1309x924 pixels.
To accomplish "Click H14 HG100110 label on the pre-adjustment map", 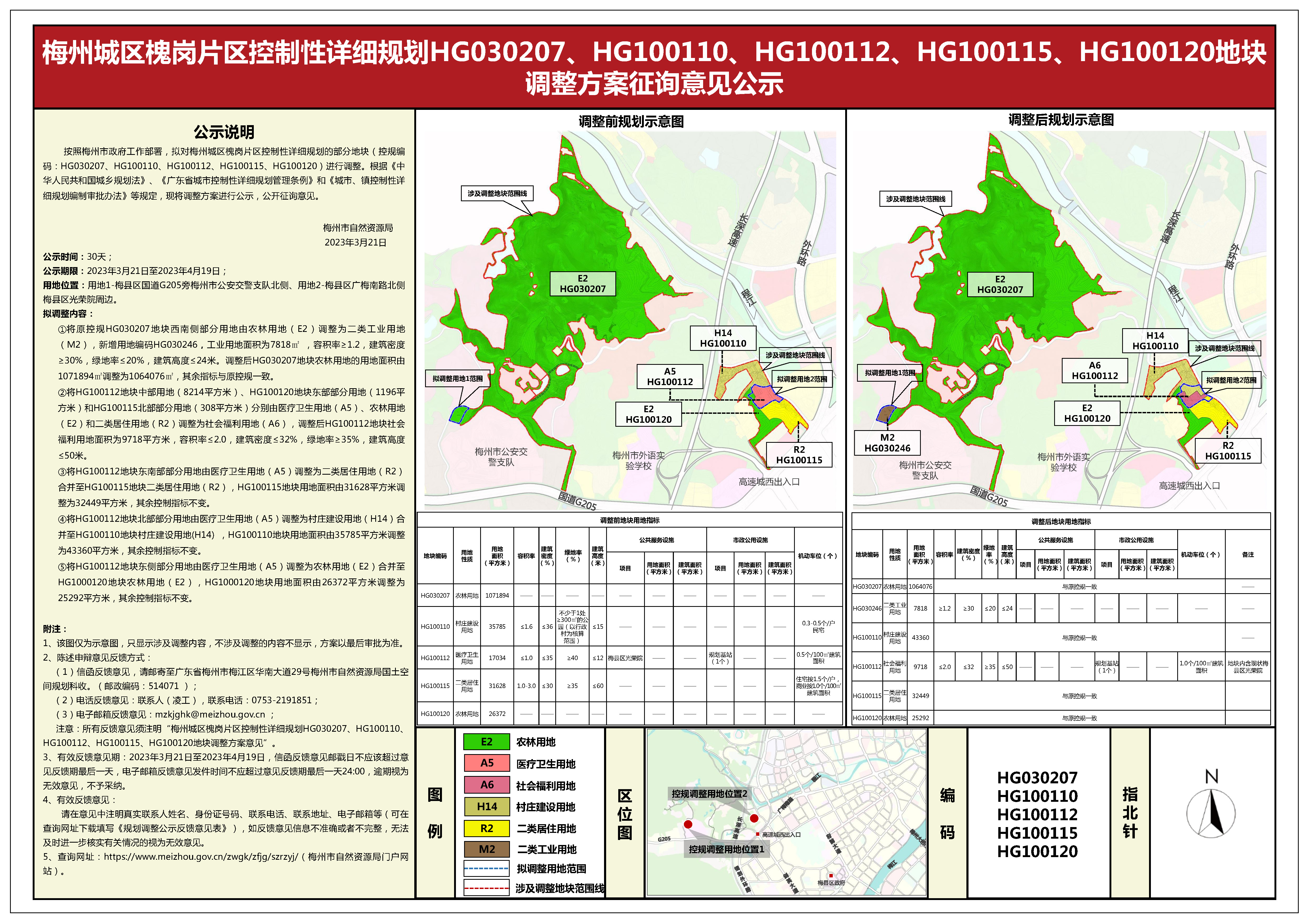I will [x=723, y=338].
